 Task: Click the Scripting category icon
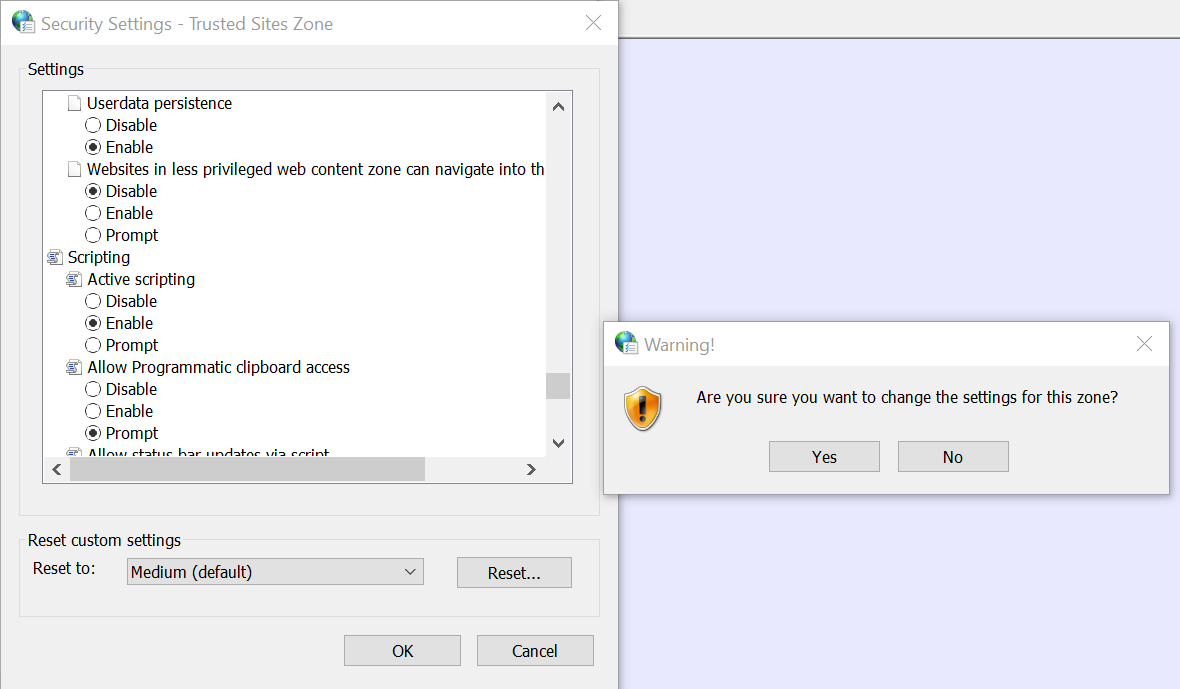click(55, 258)
